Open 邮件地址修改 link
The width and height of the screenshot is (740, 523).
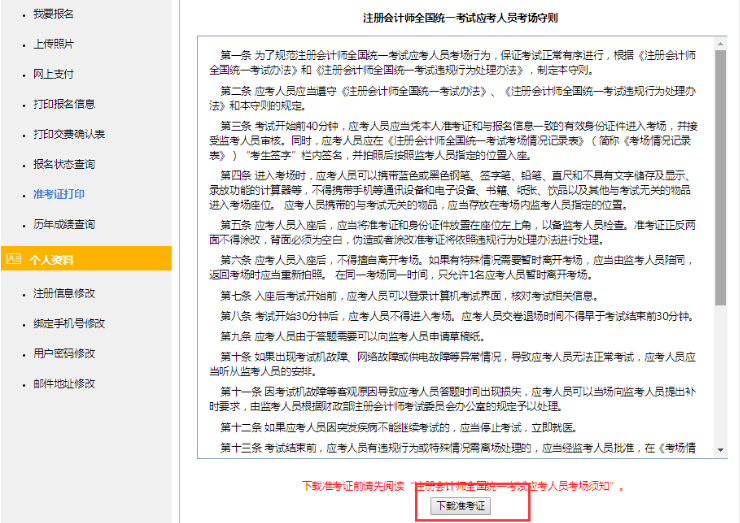64,383
